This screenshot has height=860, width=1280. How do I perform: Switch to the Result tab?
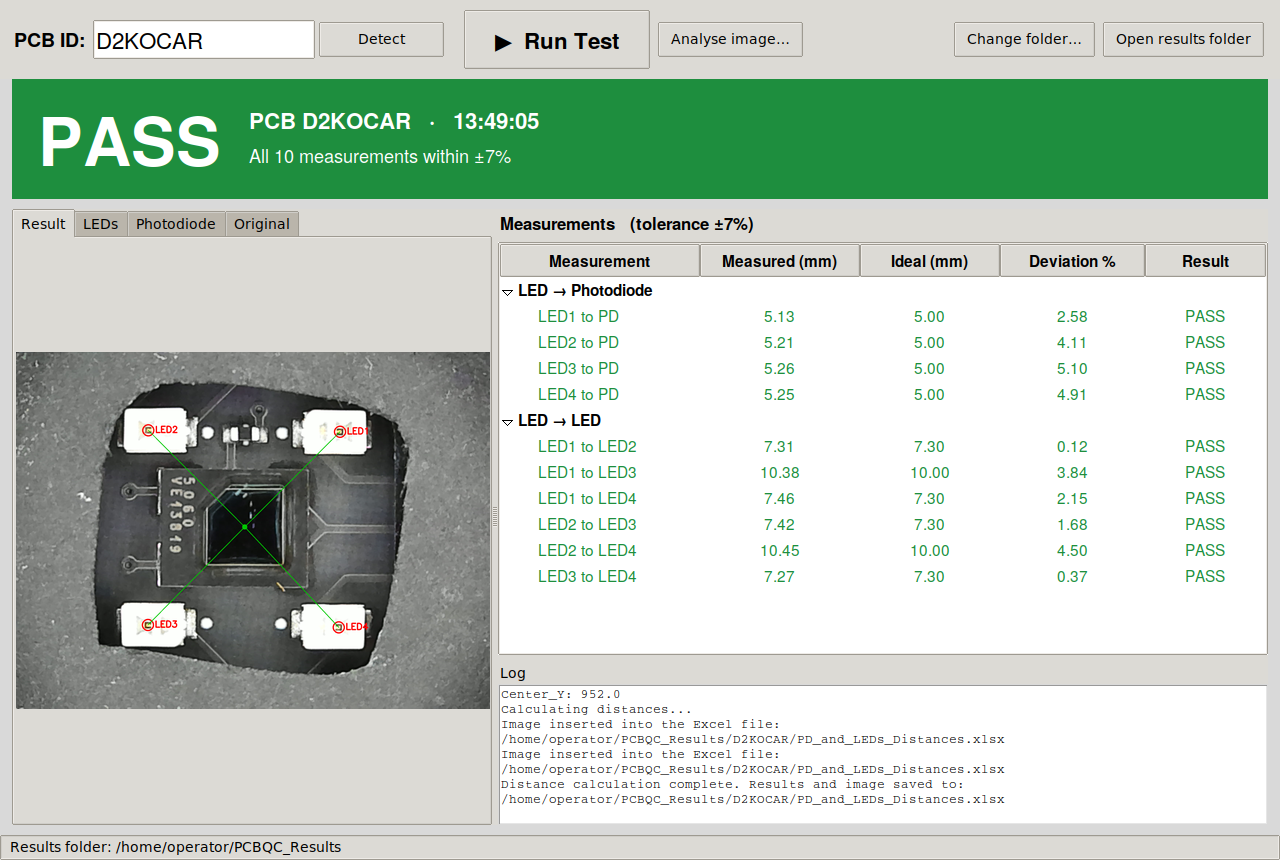click(43, 224)
